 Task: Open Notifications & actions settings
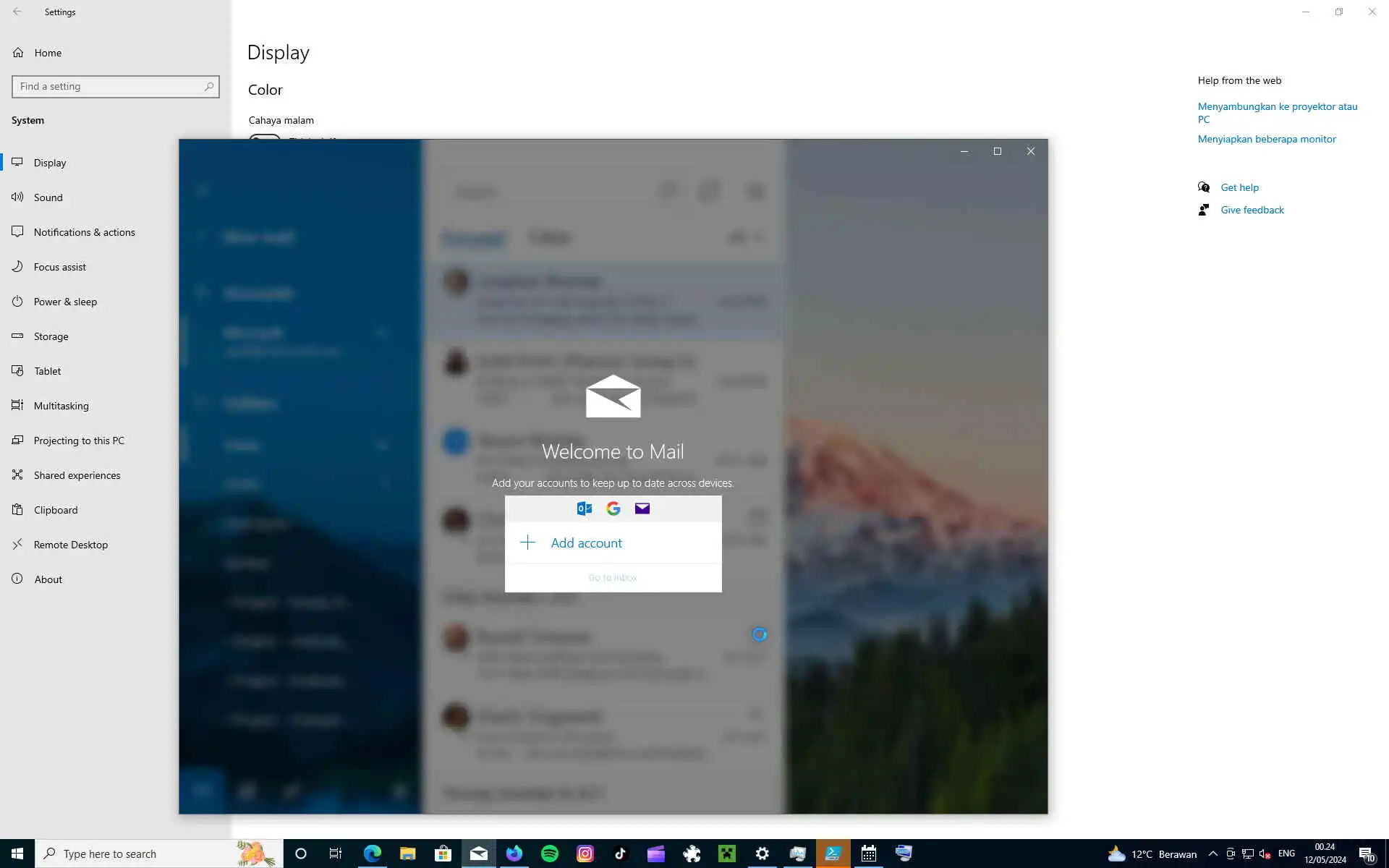(x=84, y=232)
